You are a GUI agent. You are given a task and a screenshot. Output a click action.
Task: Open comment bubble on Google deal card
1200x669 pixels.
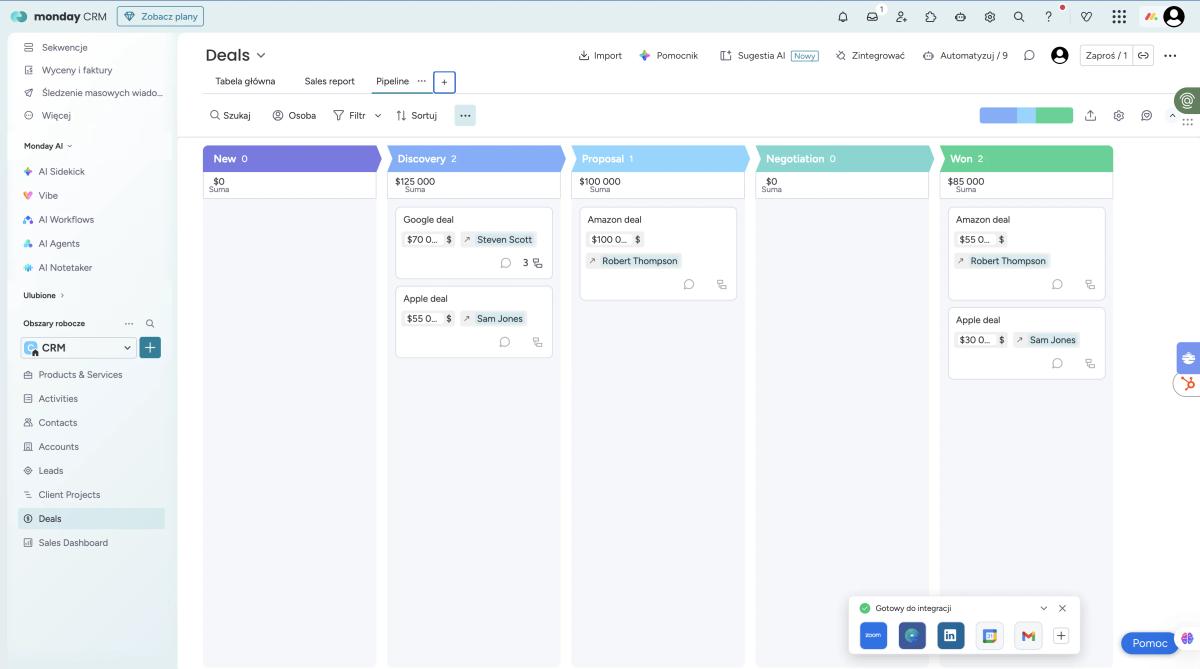pyautogui.click(x=505, y=263)
